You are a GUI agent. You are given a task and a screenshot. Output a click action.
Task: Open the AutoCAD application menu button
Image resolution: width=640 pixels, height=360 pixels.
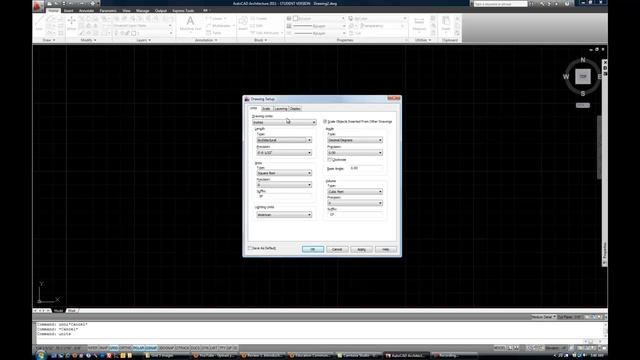[x=38, y=6]
